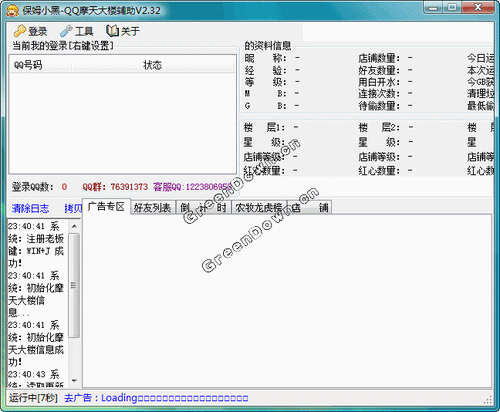Screen dimensions: 500x412
Task: Switch to the 农牧龙虎榜 tab
Action: (259, 208)
